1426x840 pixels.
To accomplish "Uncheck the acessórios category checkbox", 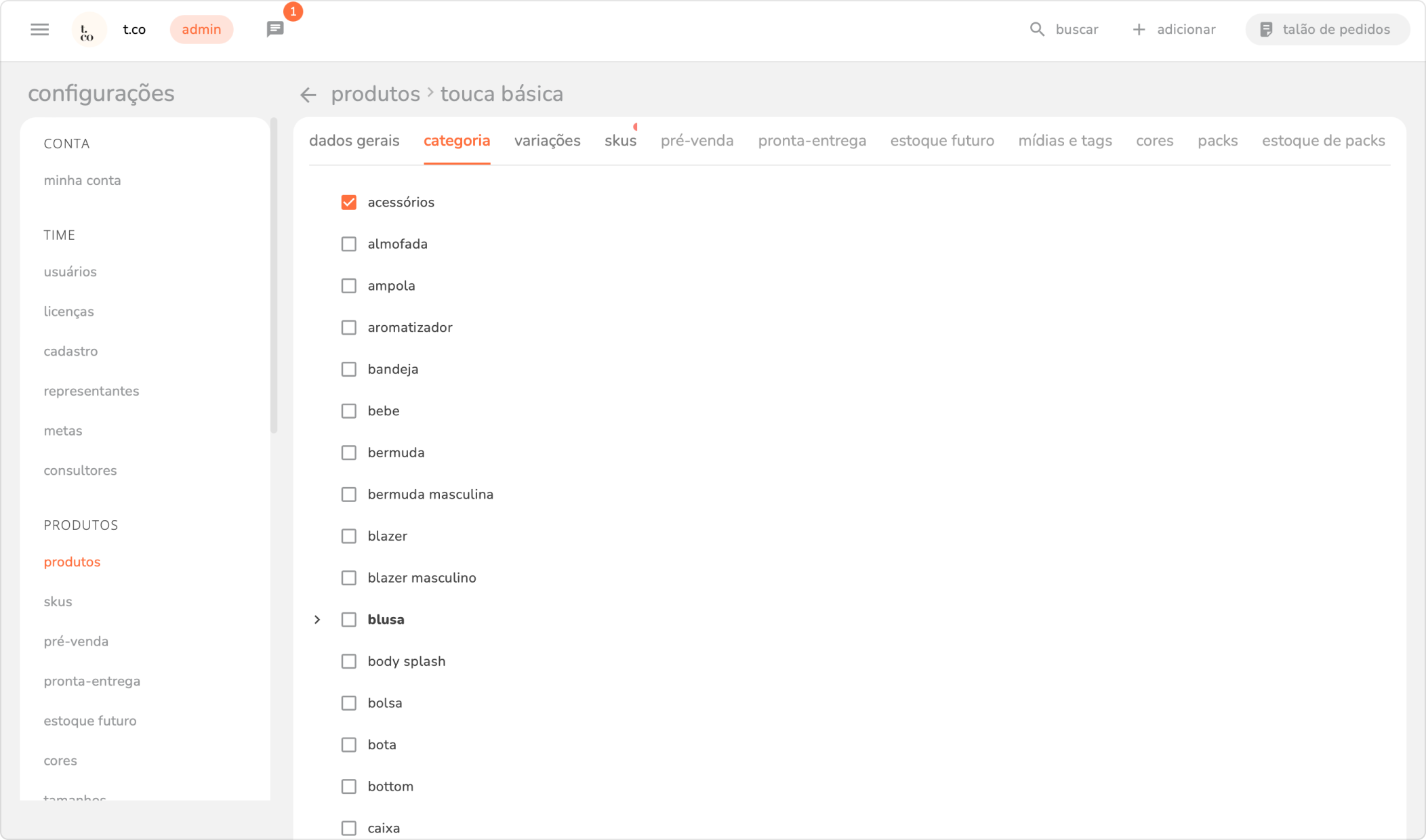I will tap(348, 203).
